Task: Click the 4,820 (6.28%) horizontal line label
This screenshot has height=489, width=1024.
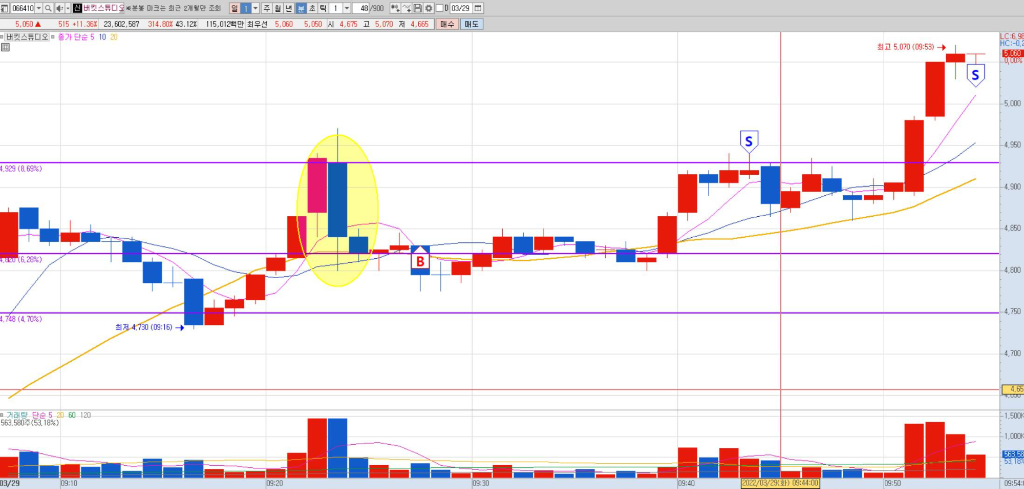Action: (x=21, y=259)
